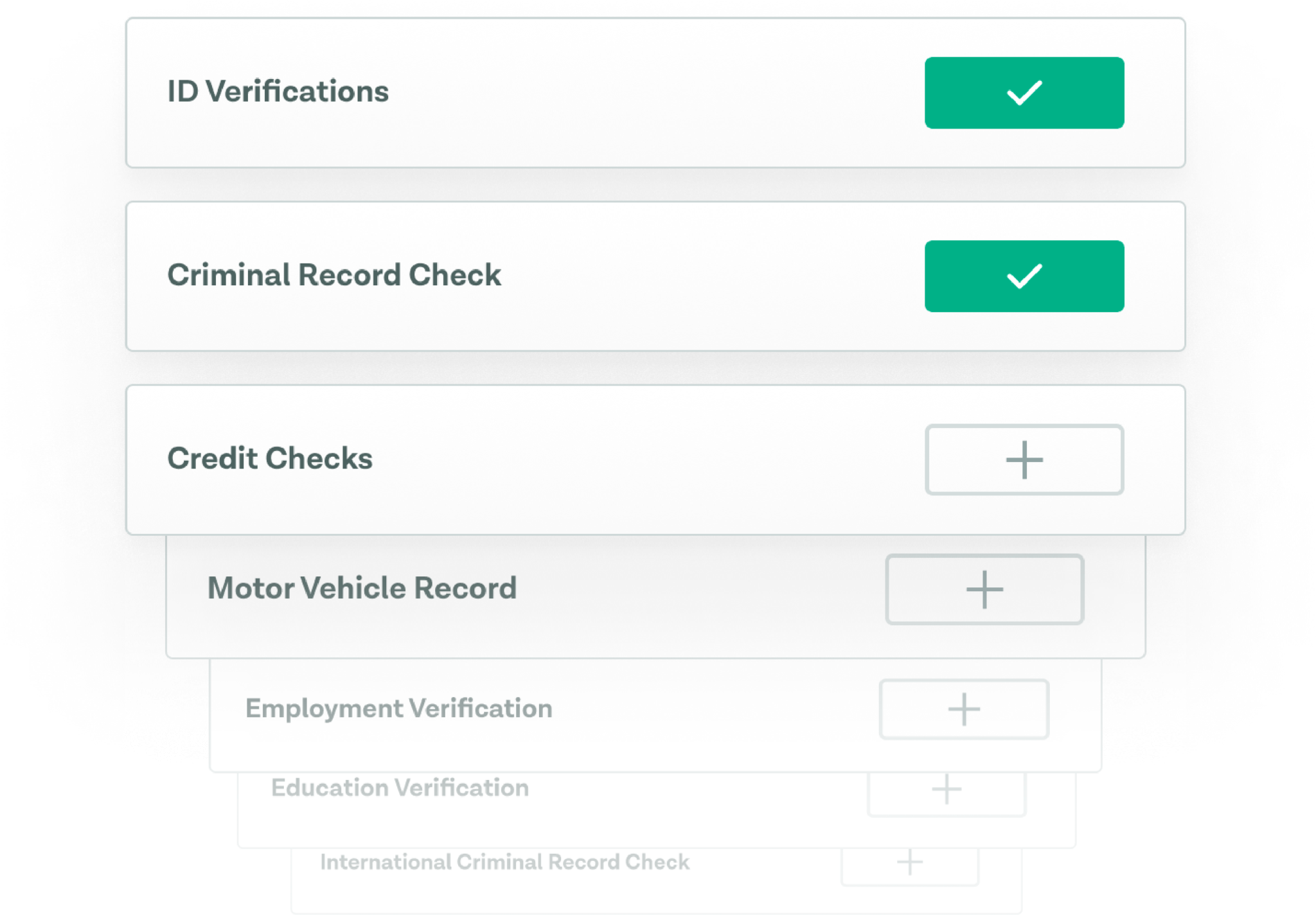This screenshot has height=915, width=1316.
Task: Click the plus icon for Education Verification
Action: (946, 790)
